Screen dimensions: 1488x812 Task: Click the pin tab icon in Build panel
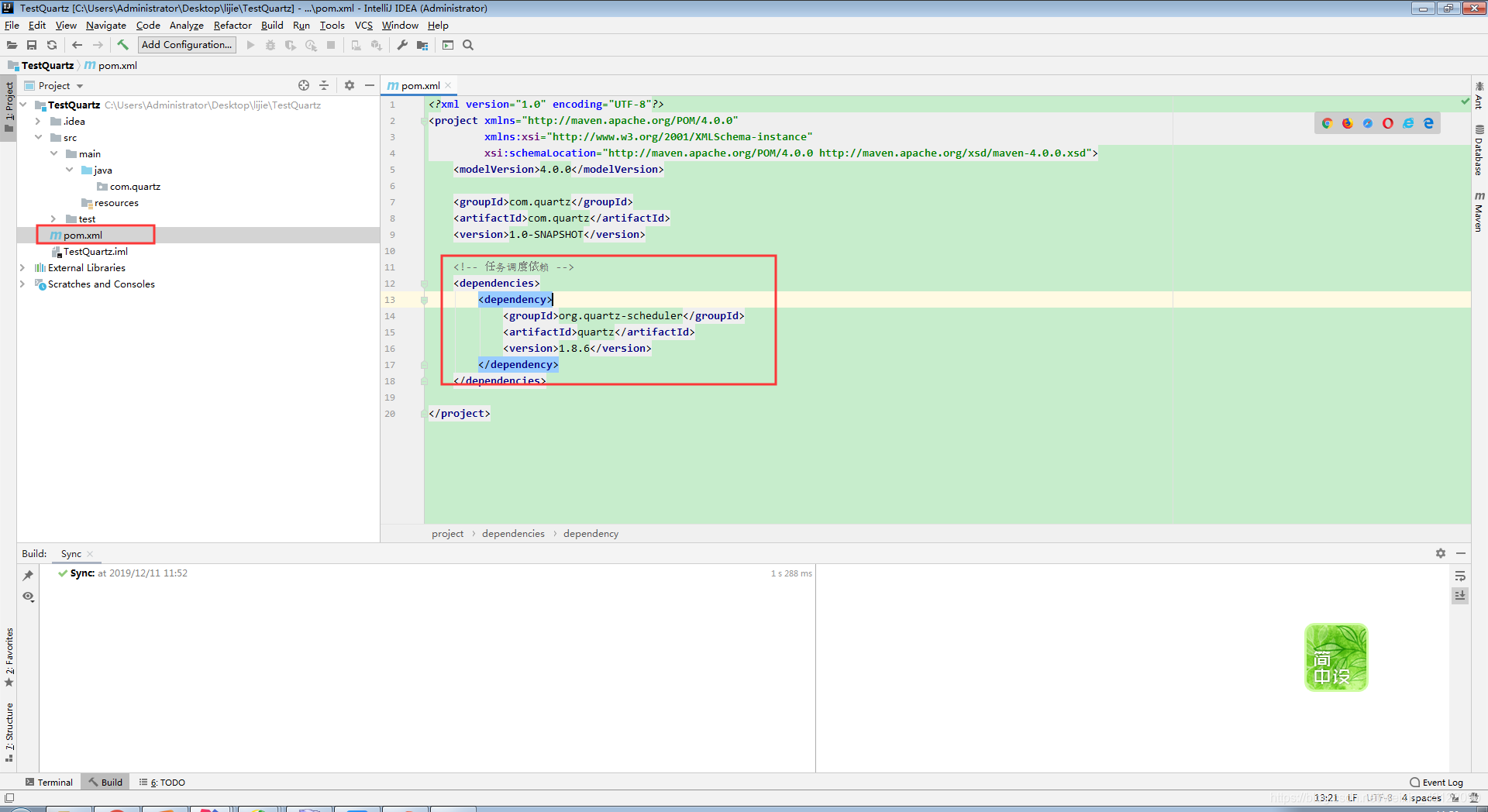28,575
